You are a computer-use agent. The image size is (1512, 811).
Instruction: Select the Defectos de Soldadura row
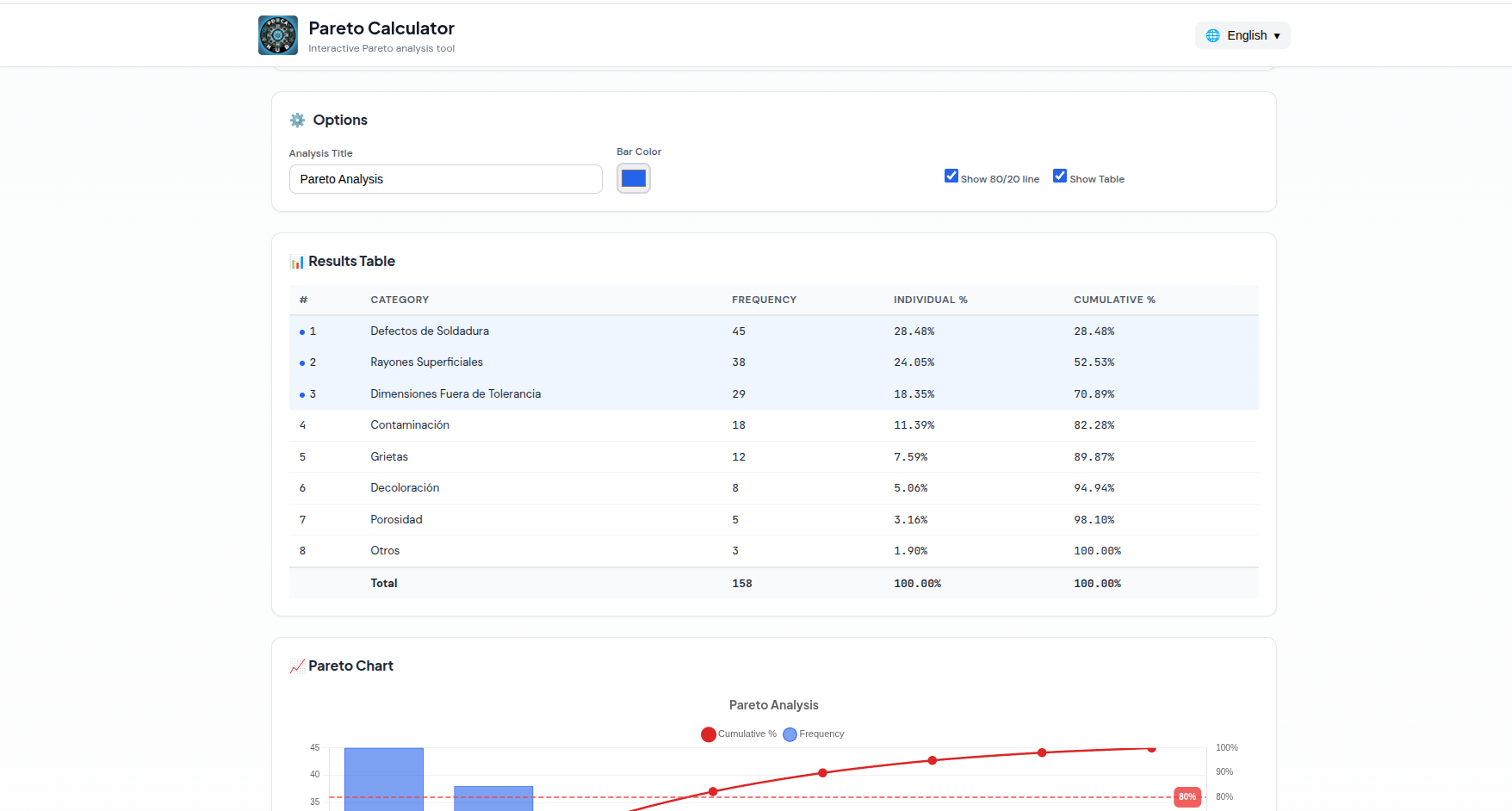coord(773,331)
